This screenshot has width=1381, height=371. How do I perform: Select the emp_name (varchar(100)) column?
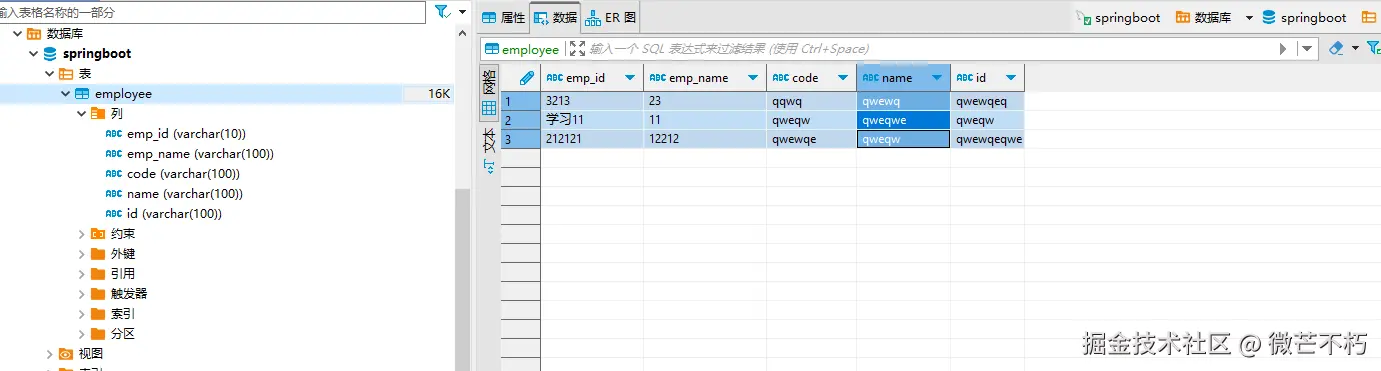(x=200, y=154)
